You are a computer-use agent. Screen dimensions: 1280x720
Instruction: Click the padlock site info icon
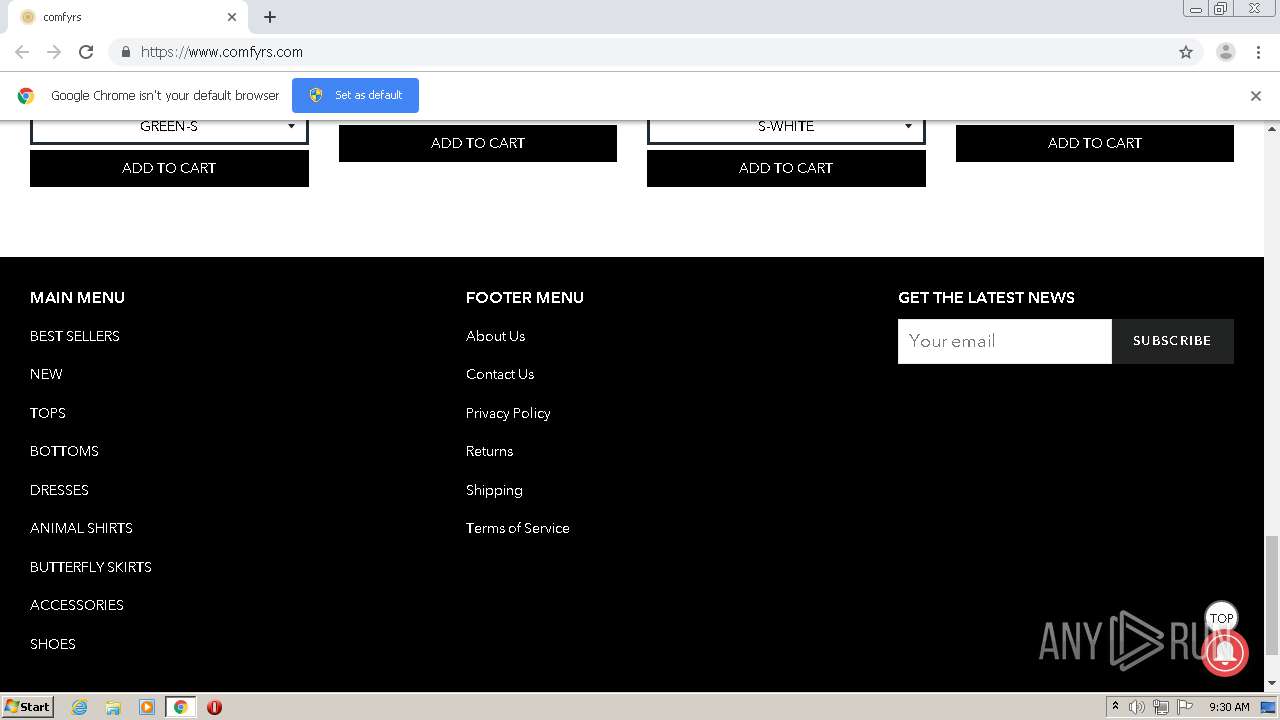(x=125, y=52)
